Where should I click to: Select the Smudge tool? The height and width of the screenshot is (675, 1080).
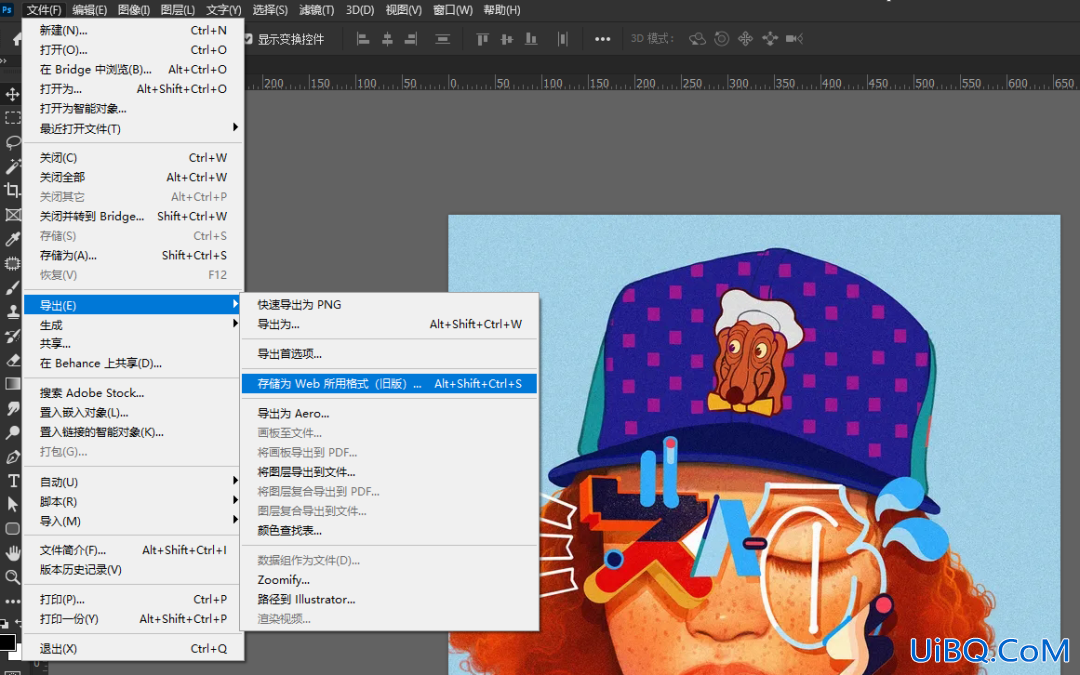click(x=12, y=408)
